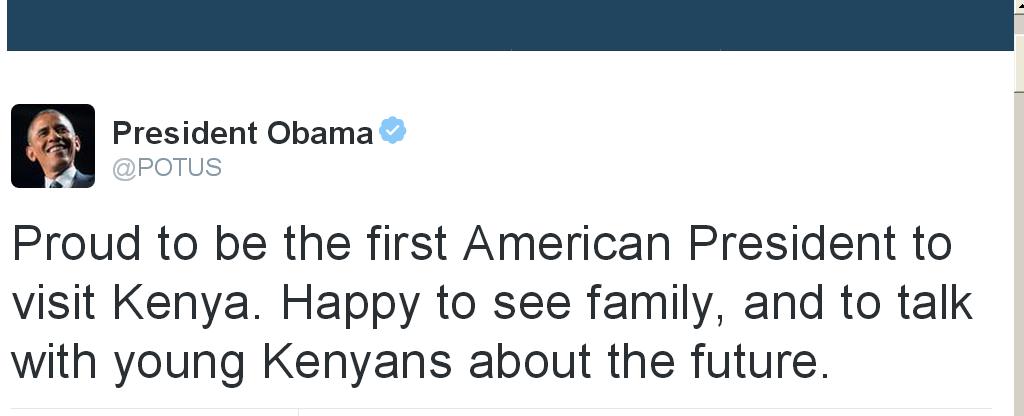Click the word "Proud" in the tweet

coord(73,243)
